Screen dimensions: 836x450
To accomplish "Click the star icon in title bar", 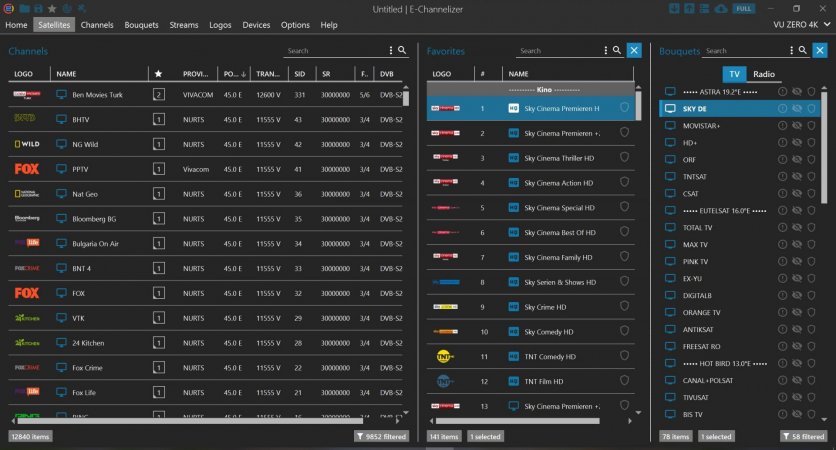I will 52,9.
